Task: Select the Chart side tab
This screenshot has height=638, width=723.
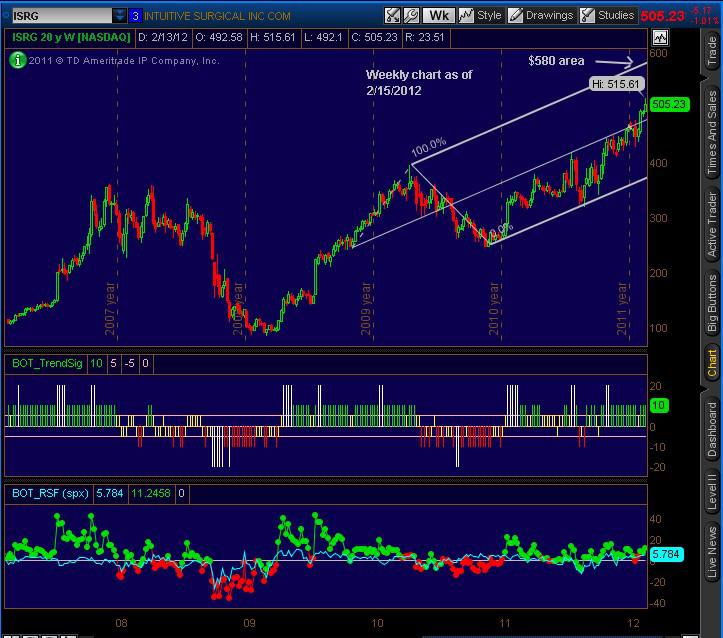Action: (712, 363)
